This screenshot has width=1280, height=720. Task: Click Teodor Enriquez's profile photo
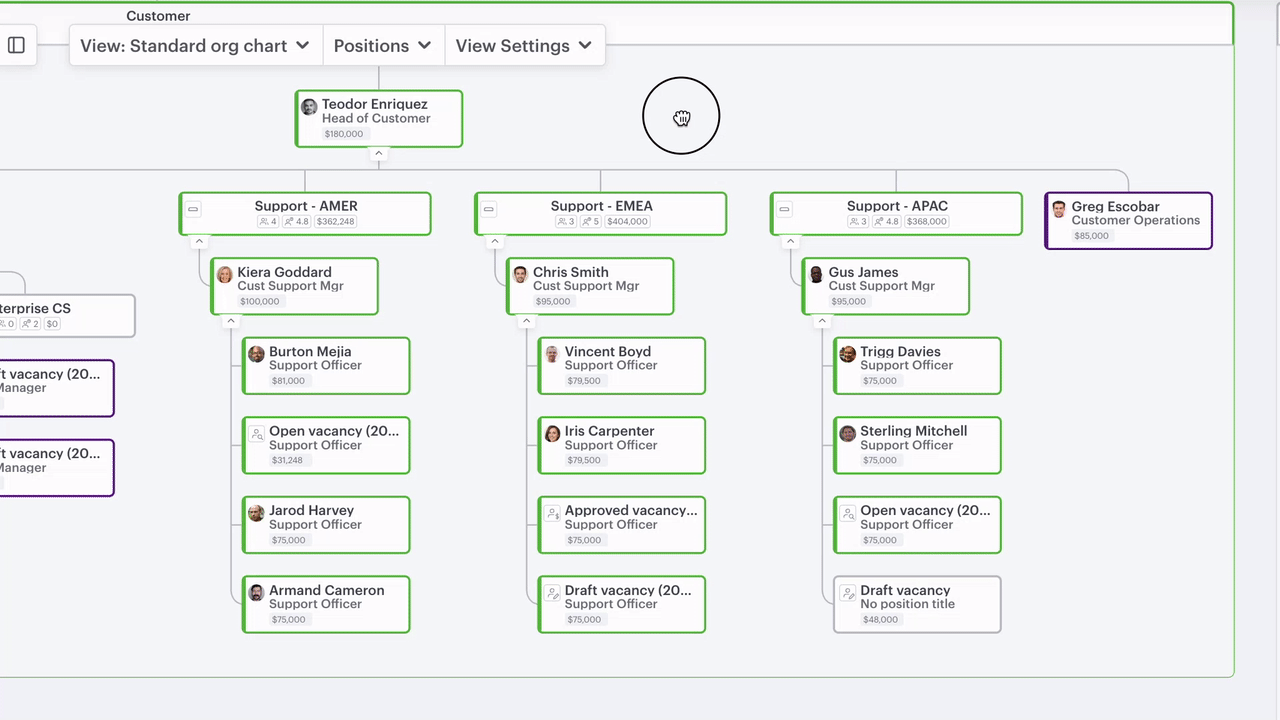point(310,107)
